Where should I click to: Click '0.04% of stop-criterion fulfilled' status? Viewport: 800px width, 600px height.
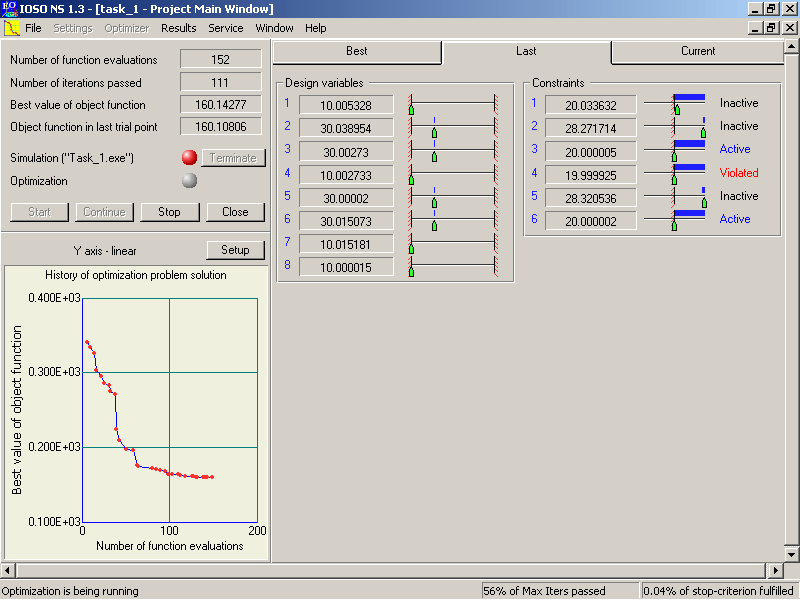coord(718,591)
